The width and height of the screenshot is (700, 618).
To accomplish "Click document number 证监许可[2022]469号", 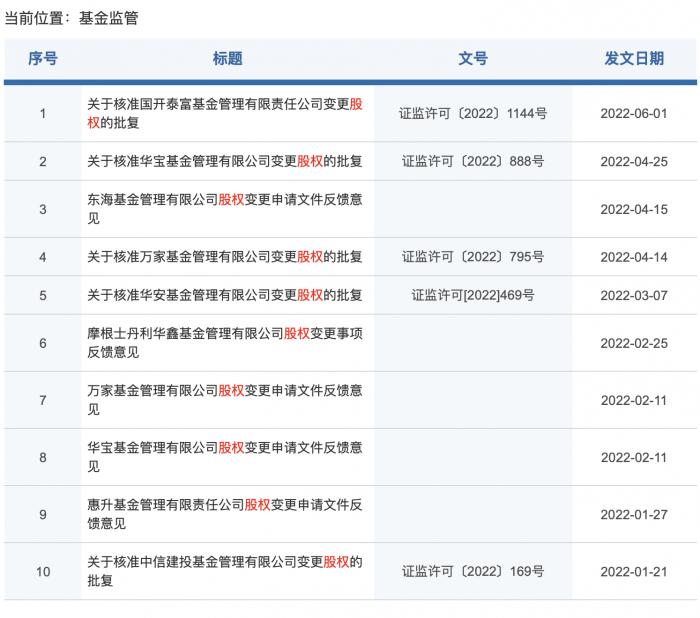I will pyautogui.click(x=472, y=295).
